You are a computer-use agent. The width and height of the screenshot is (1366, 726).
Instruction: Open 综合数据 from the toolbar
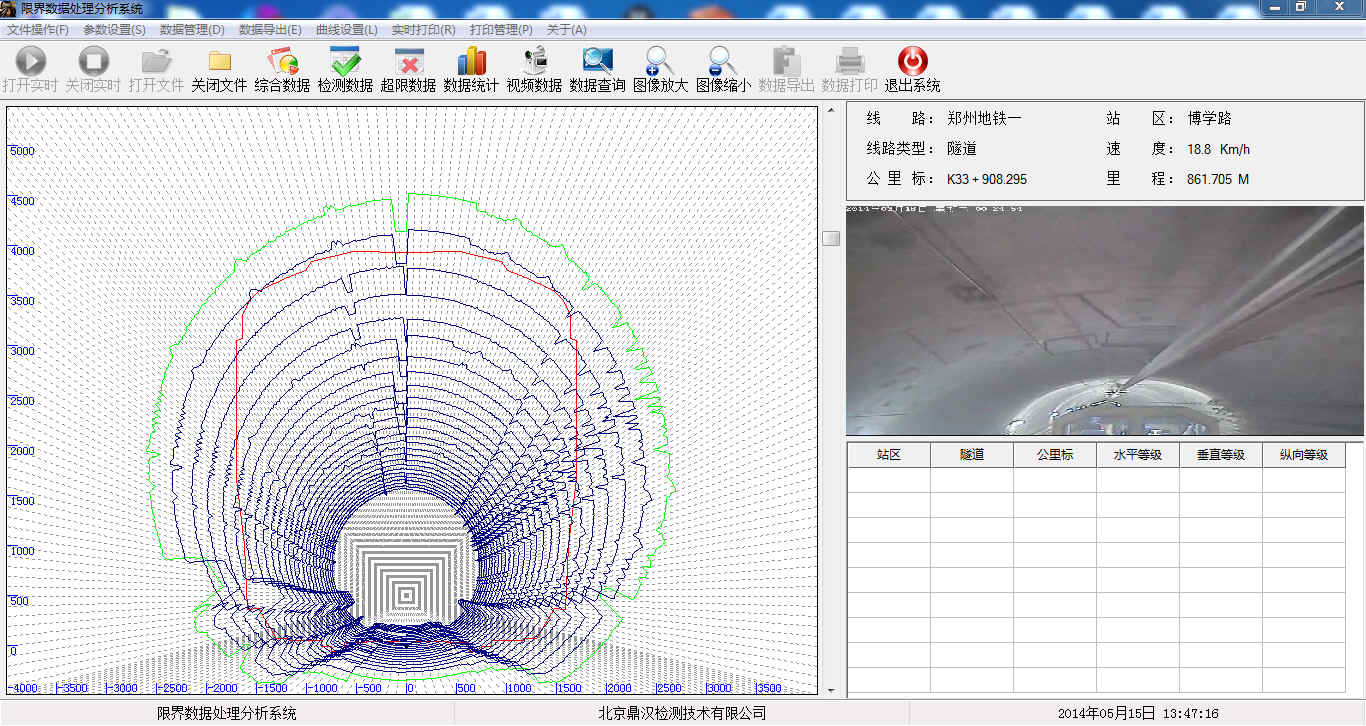click(282, 61)
